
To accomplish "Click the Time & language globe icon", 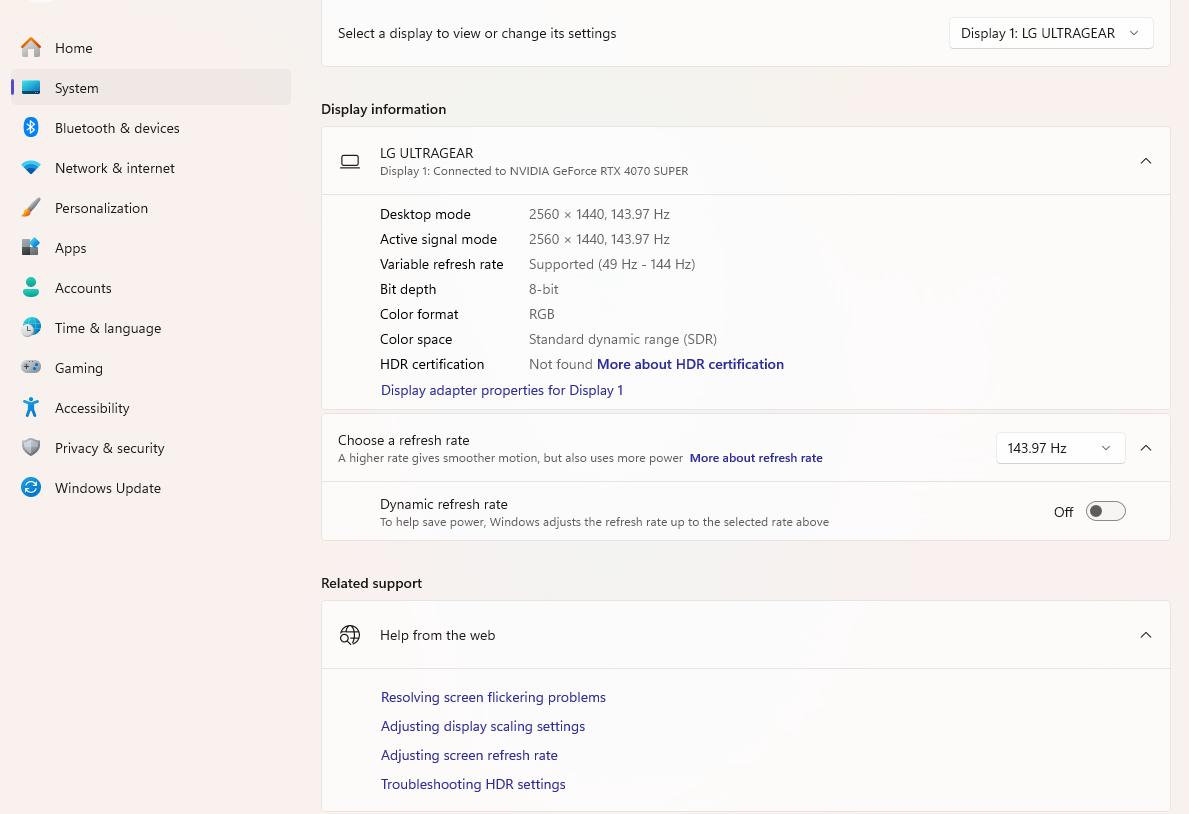I will pos(31,328).
